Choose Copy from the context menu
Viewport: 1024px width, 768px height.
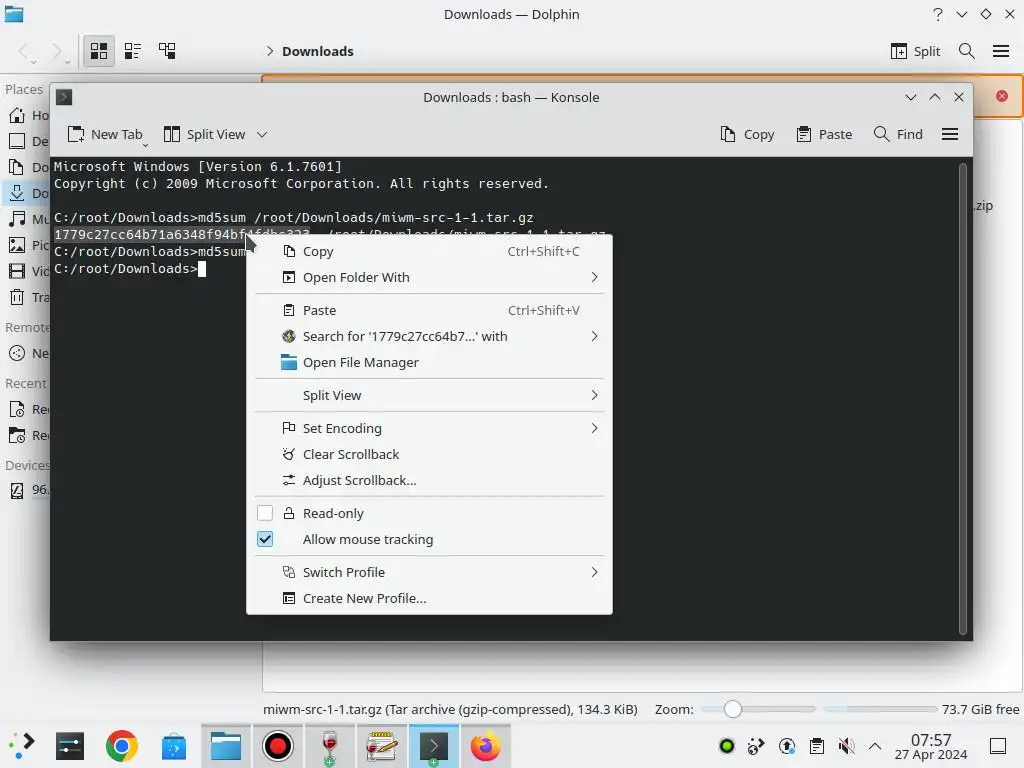tap(429, 251)
